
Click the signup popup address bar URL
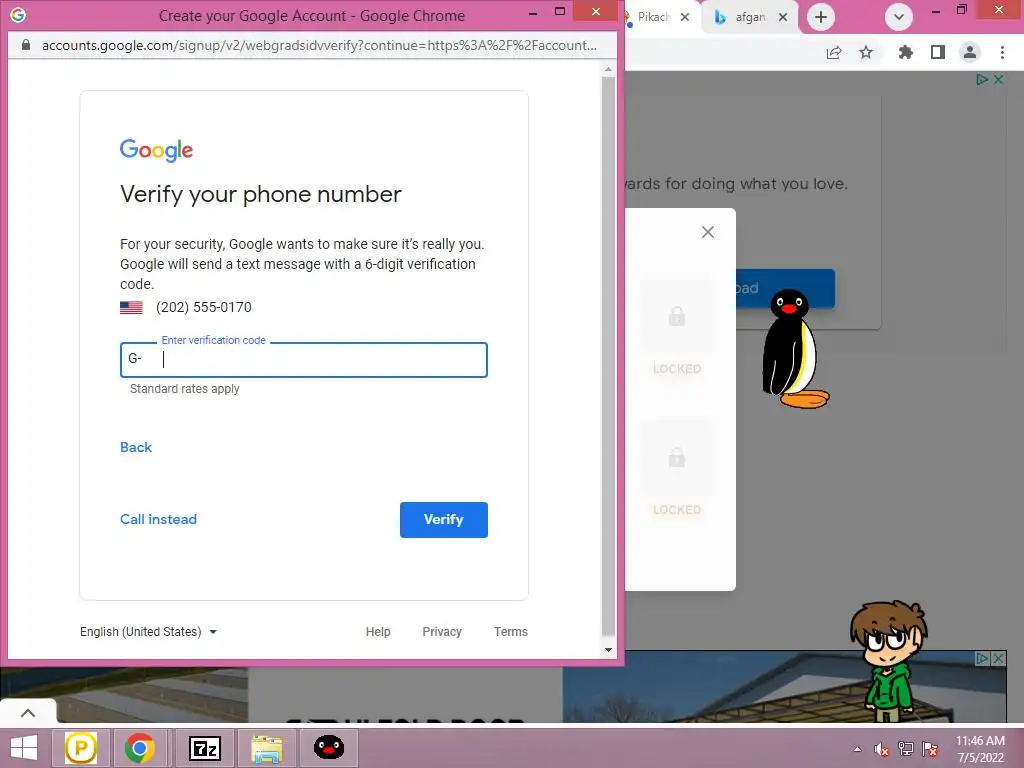(x=319, y=45)
